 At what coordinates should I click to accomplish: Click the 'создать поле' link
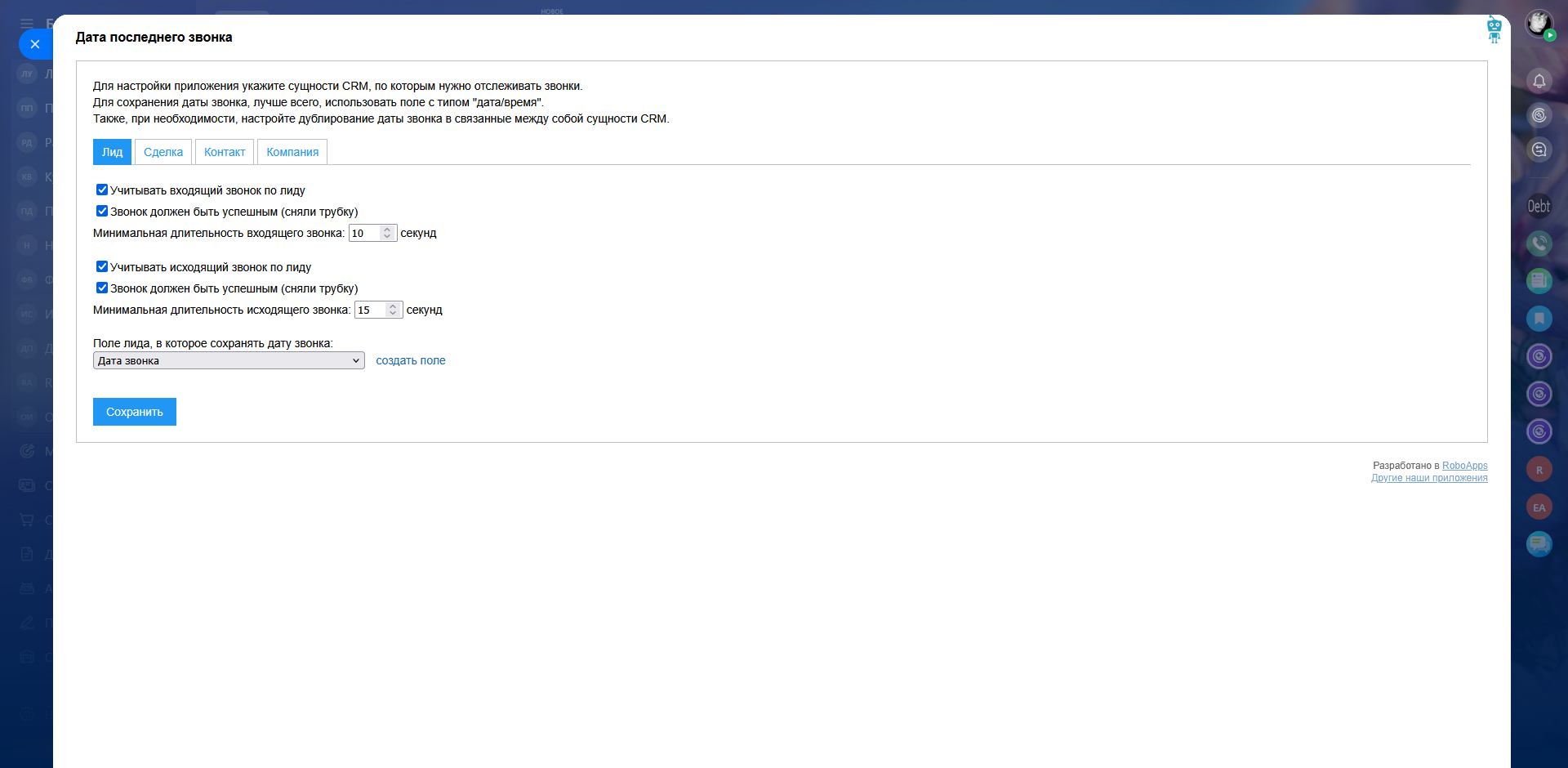[410, 360]
